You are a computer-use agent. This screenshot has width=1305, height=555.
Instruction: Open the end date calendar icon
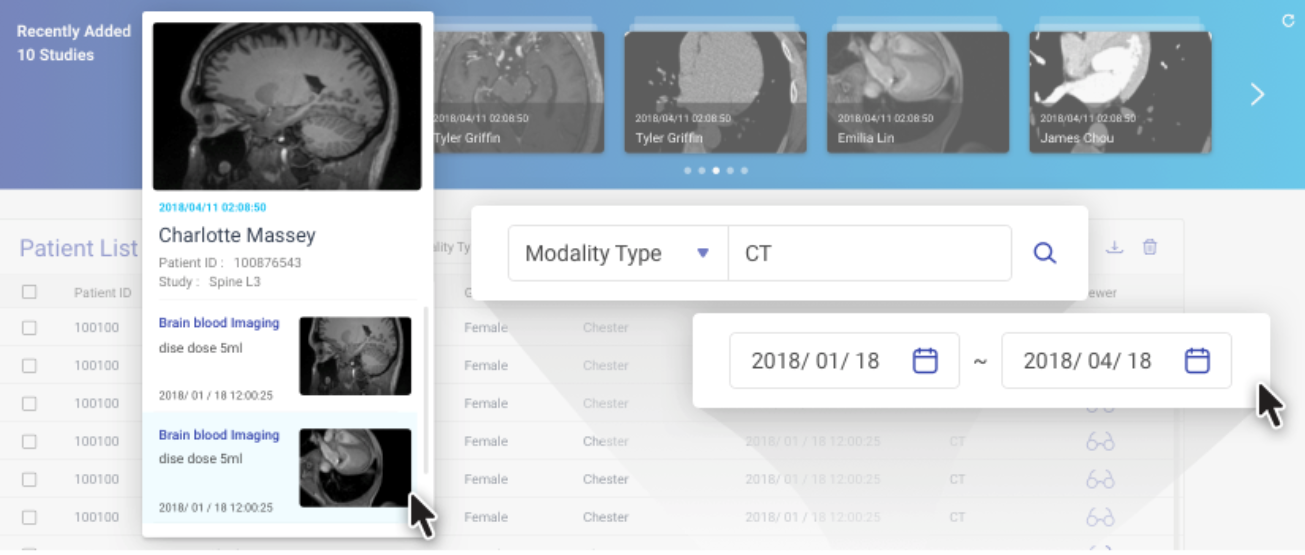click(x=1197, y=361)
